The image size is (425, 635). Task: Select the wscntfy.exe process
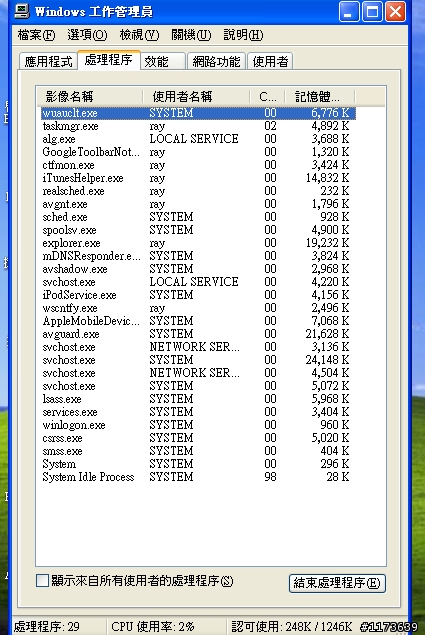pyautogui.click(x=198, y=308)
